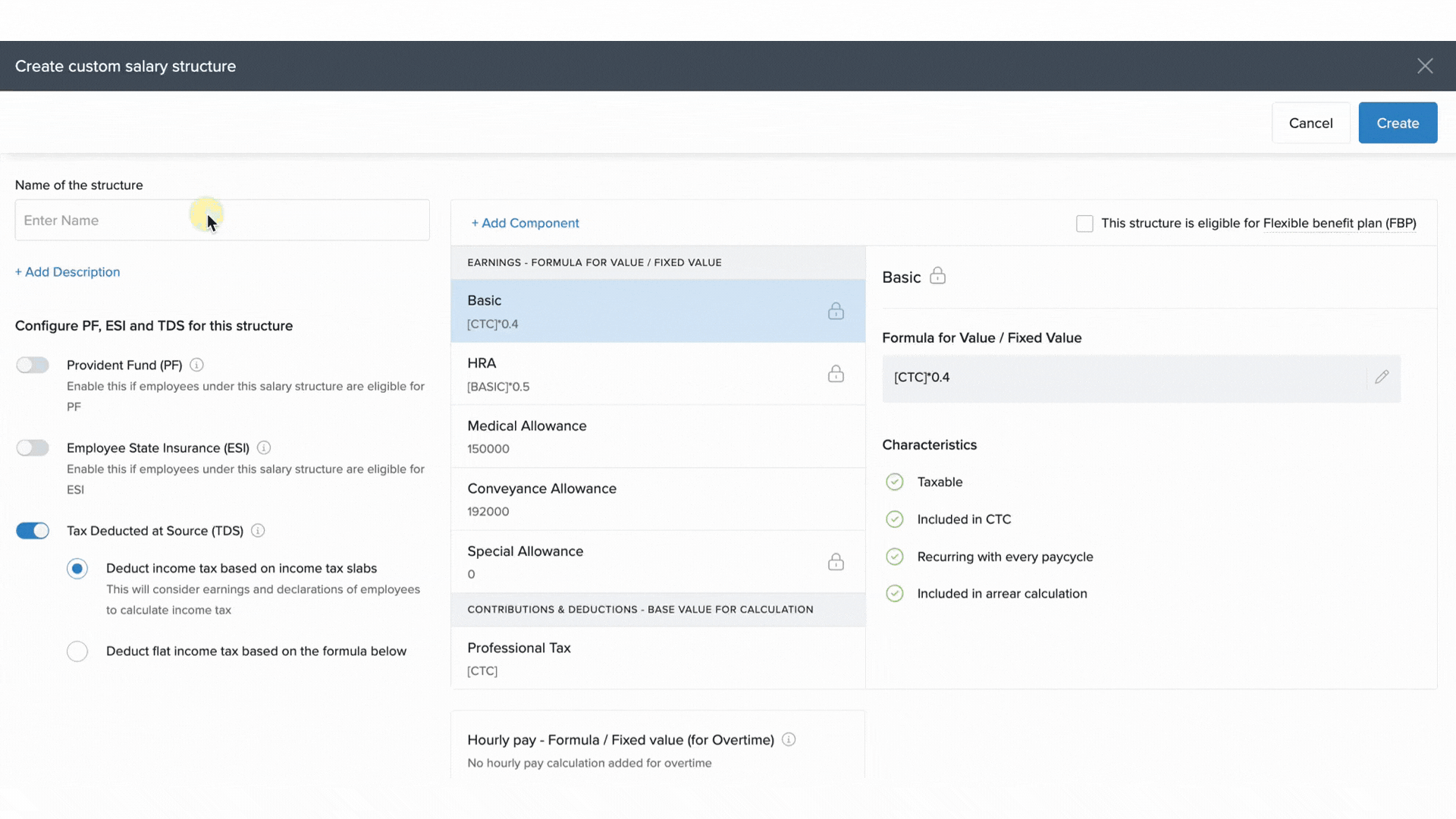
Task: Click the lock icon on the Basic row
Action: pos(836,311)
